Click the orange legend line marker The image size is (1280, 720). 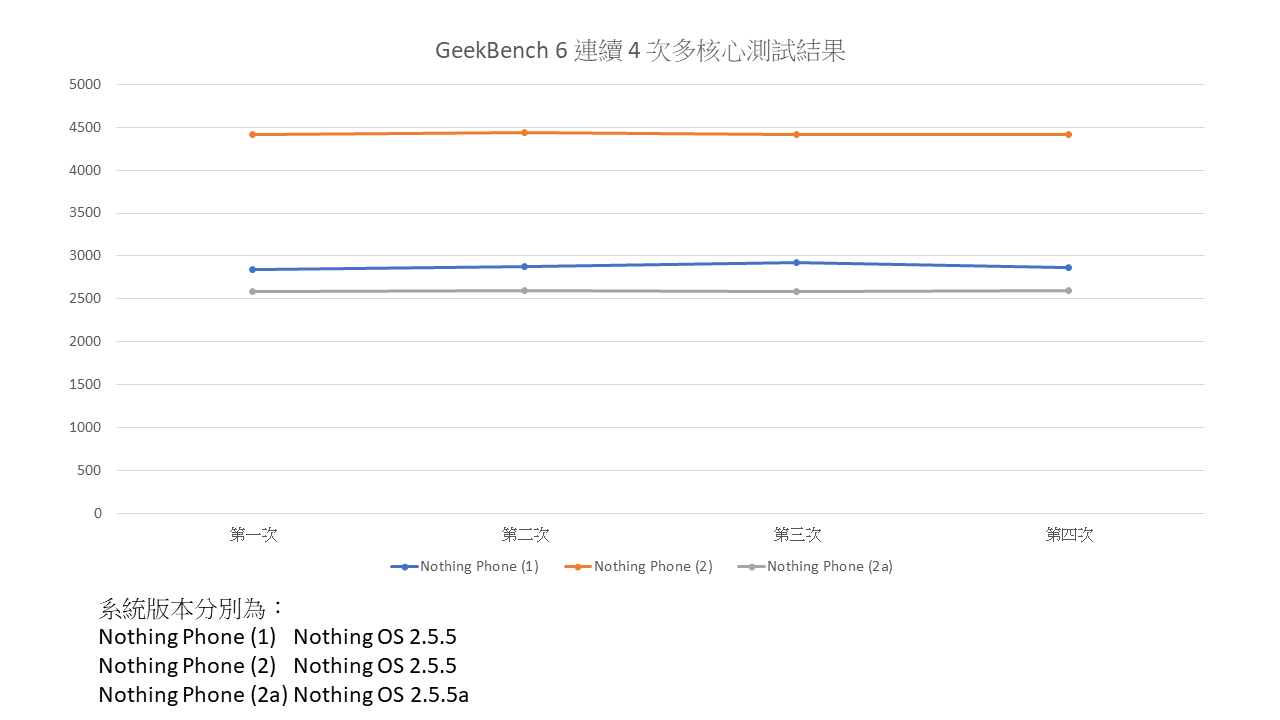[578, 567]
